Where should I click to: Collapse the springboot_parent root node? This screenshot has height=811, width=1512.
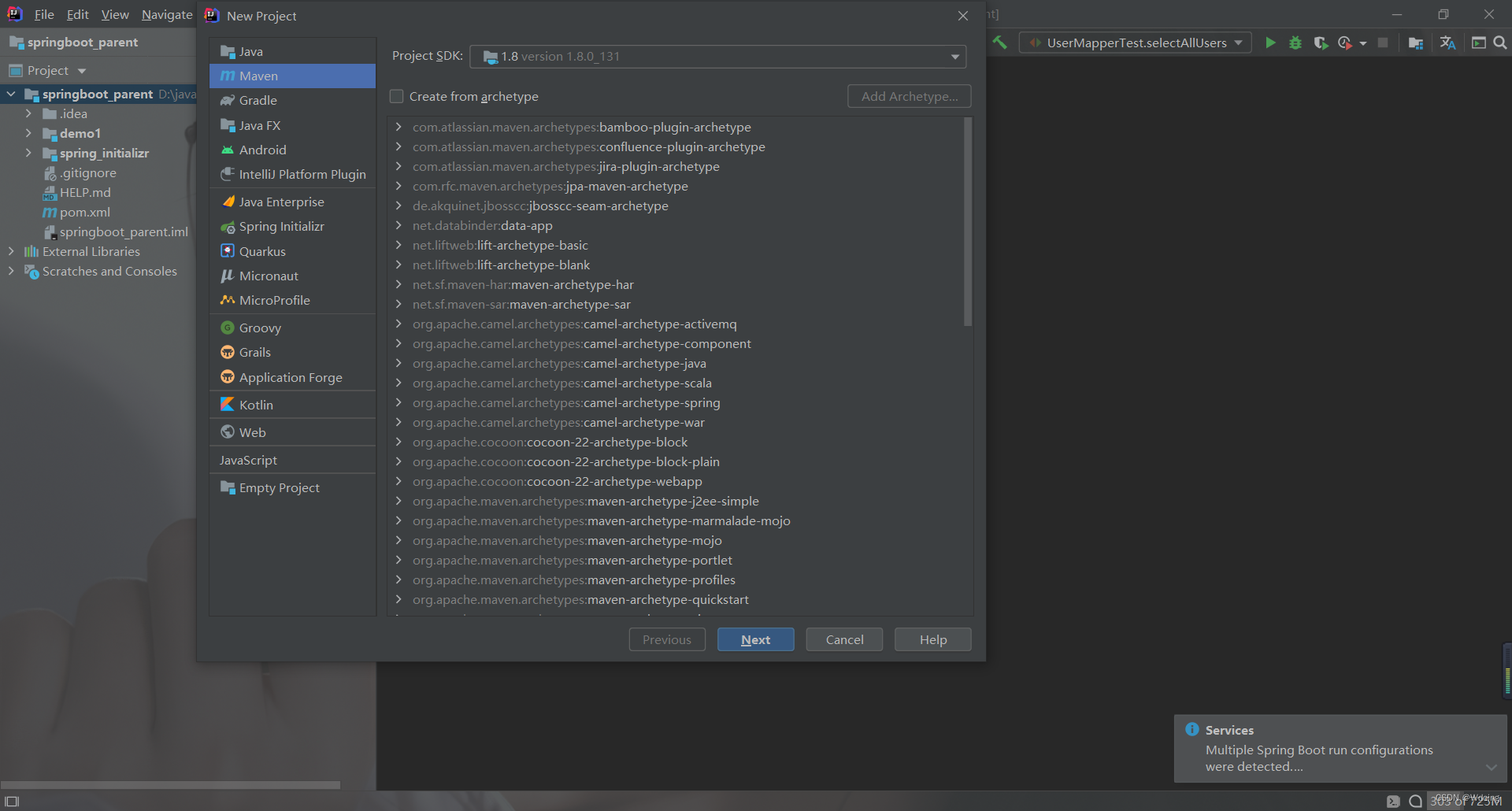pos(11,94)
